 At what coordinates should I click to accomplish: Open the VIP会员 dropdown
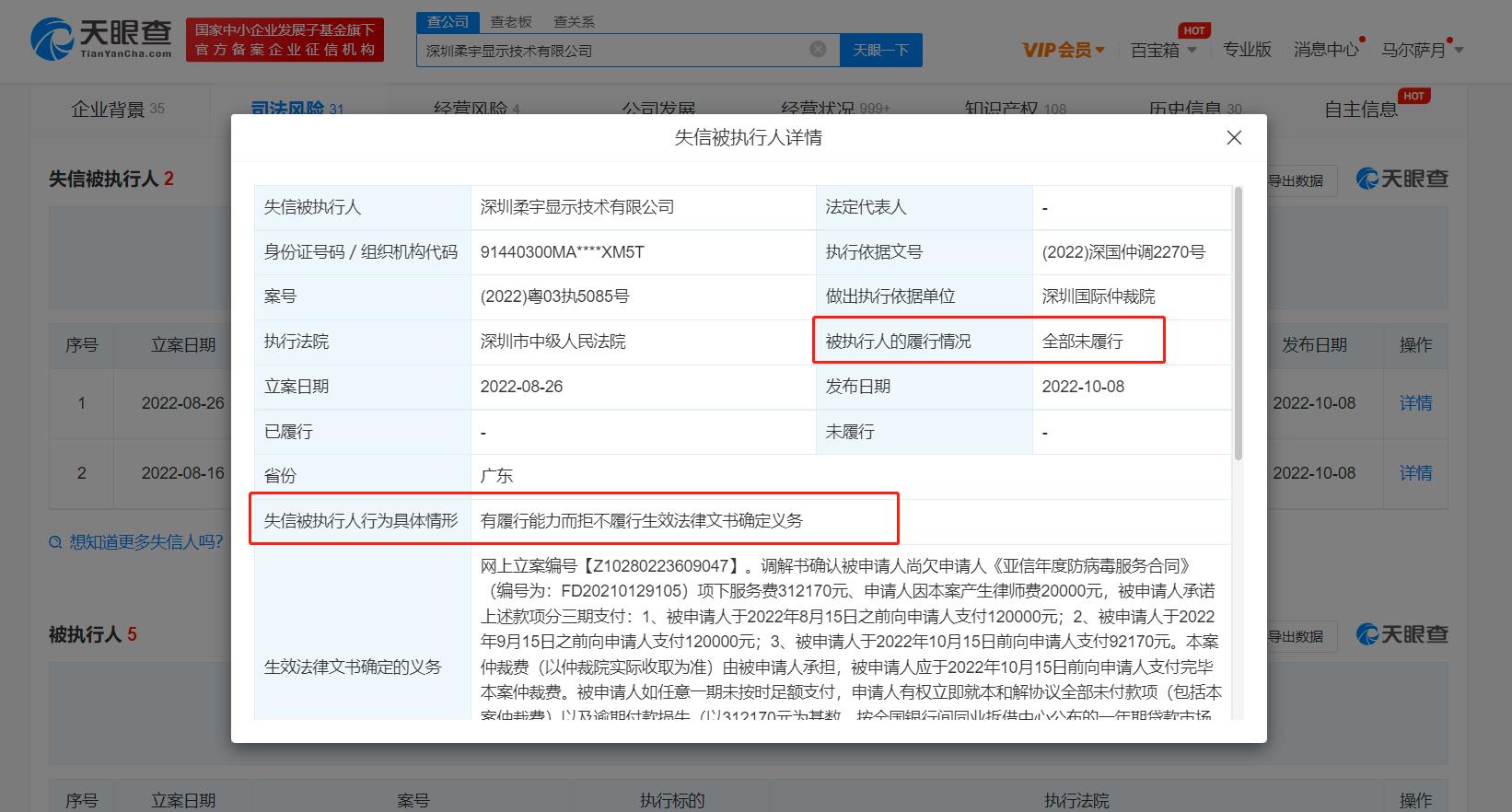tap(1063, 50)
